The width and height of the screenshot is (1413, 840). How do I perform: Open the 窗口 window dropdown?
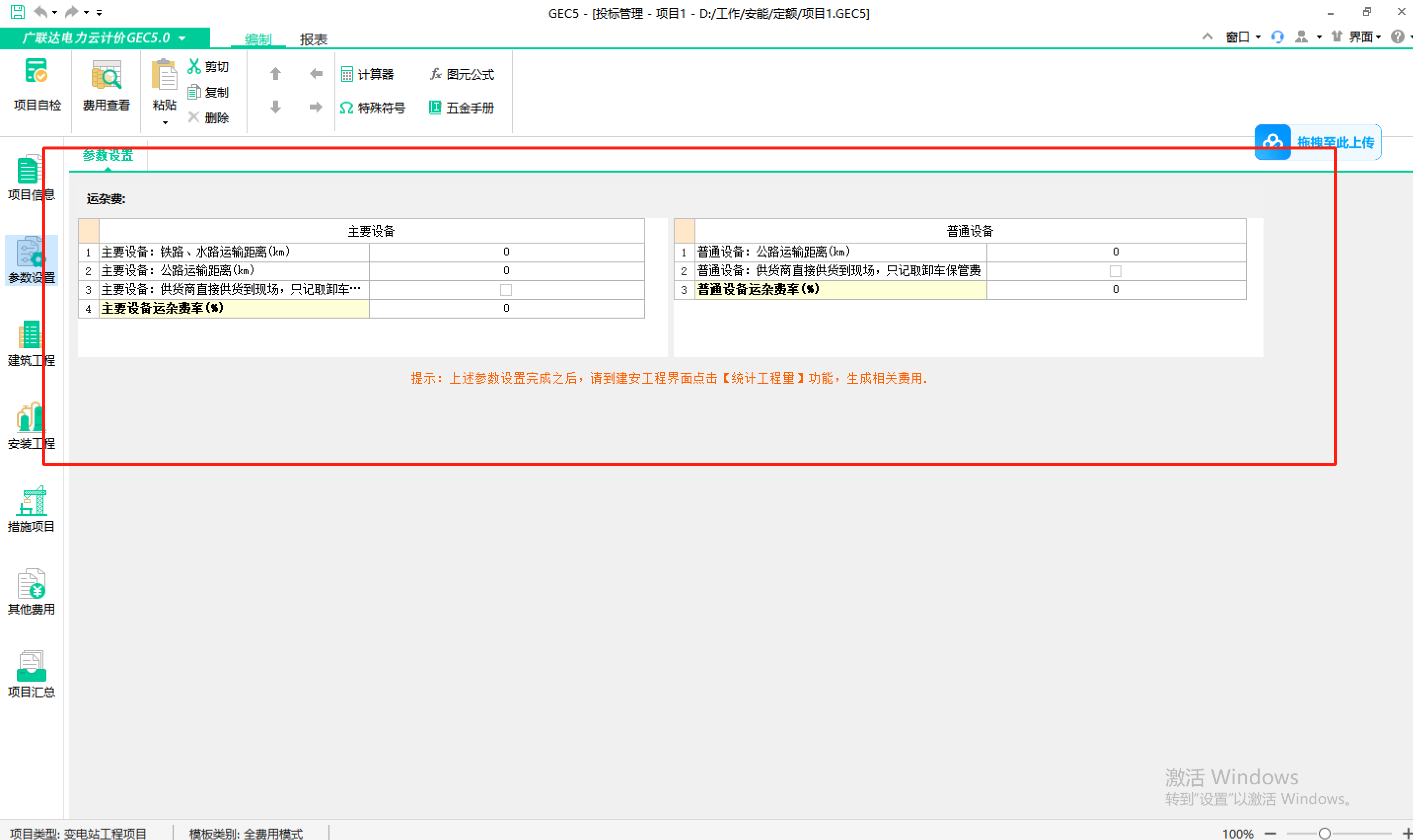click(x=1243, y=37)
